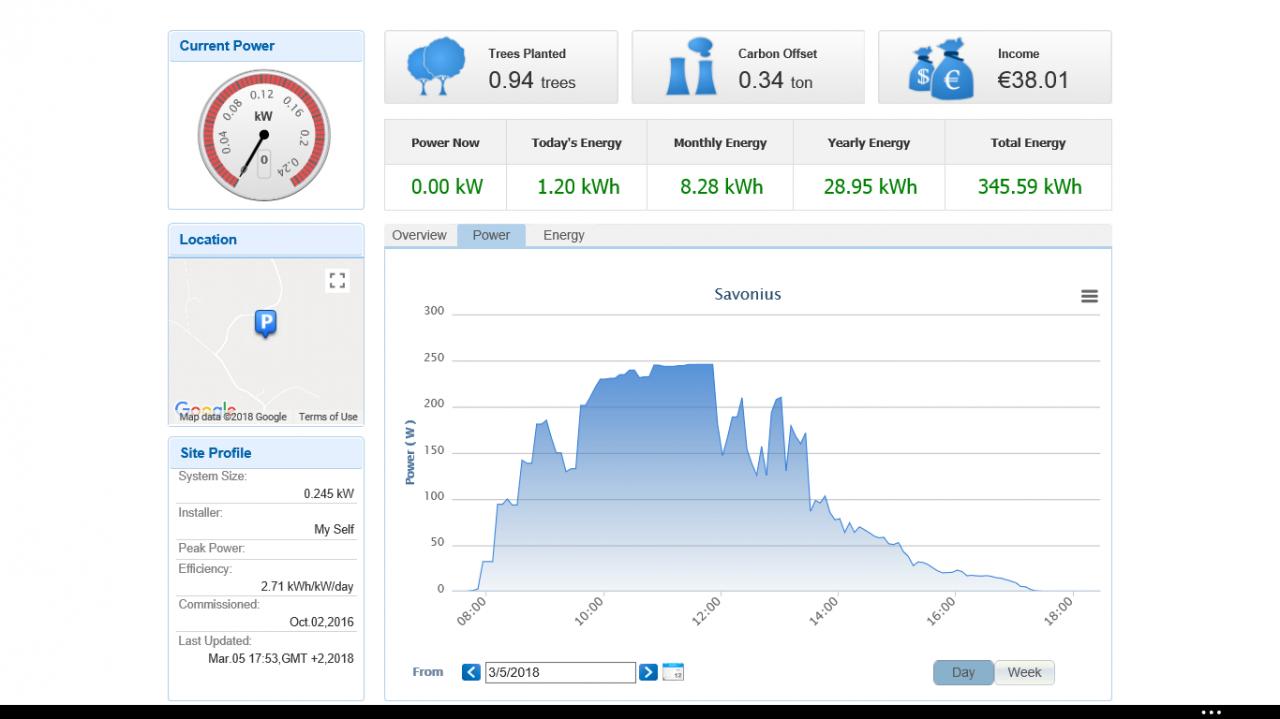Click the blue P map marker
The width and height of the screenshot is (1280, 719).
click(265, 324)
